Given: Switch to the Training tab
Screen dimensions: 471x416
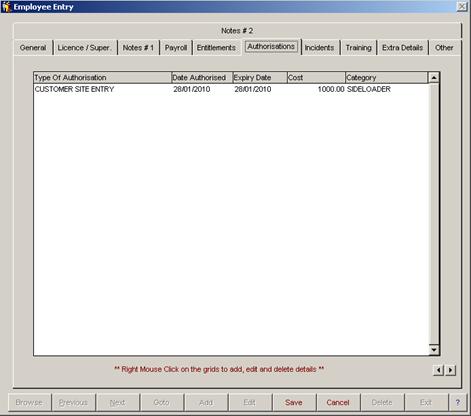Looking at the screenshot, I should coord(358,48).
